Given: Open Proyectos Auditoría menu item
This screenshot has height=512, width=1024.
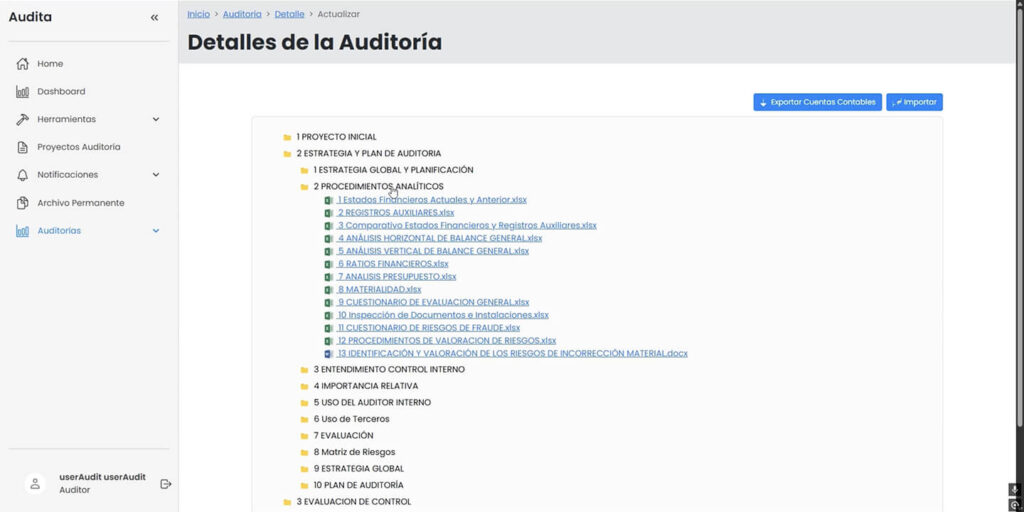Looking at the screenshot, I should point(78,147).
